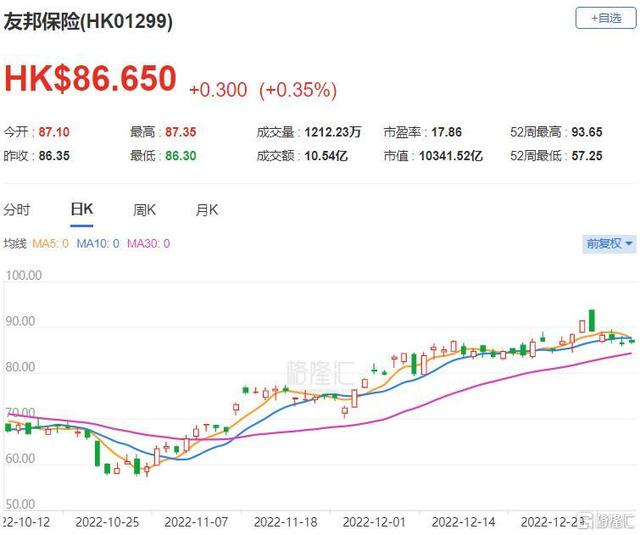The image size is (640, 535).
Task: Click date label 2022-11-07 on axis
Action: (196, 522)
